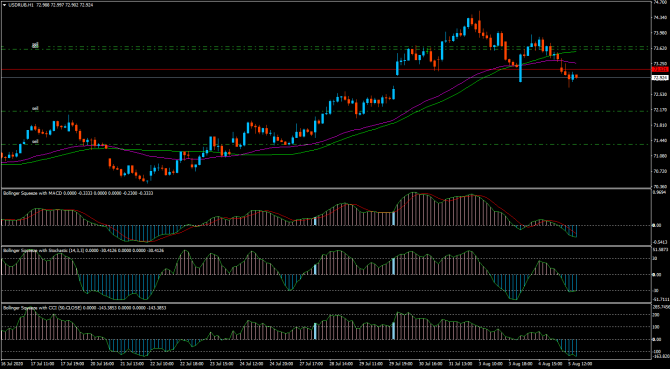Click the tall blue candle on 3 Aug
The image size is (670, 369).
(x=521, y=67)
